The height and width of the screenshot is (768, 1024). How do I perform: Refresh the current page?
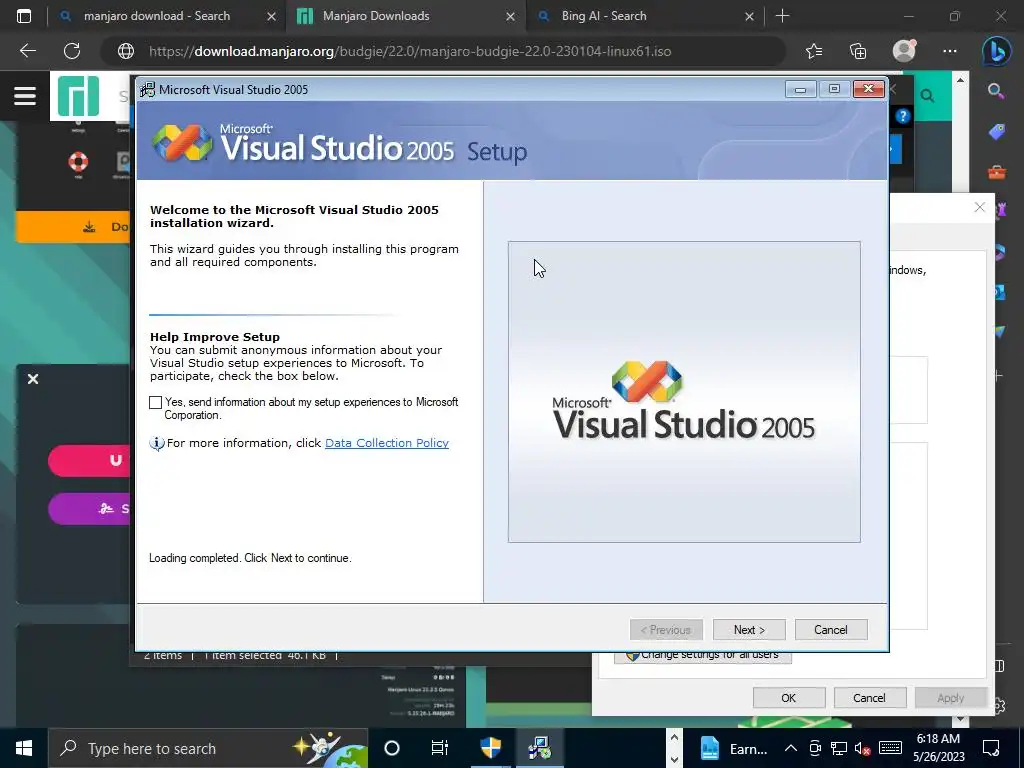pyautogui.click(x=72, y=51)
